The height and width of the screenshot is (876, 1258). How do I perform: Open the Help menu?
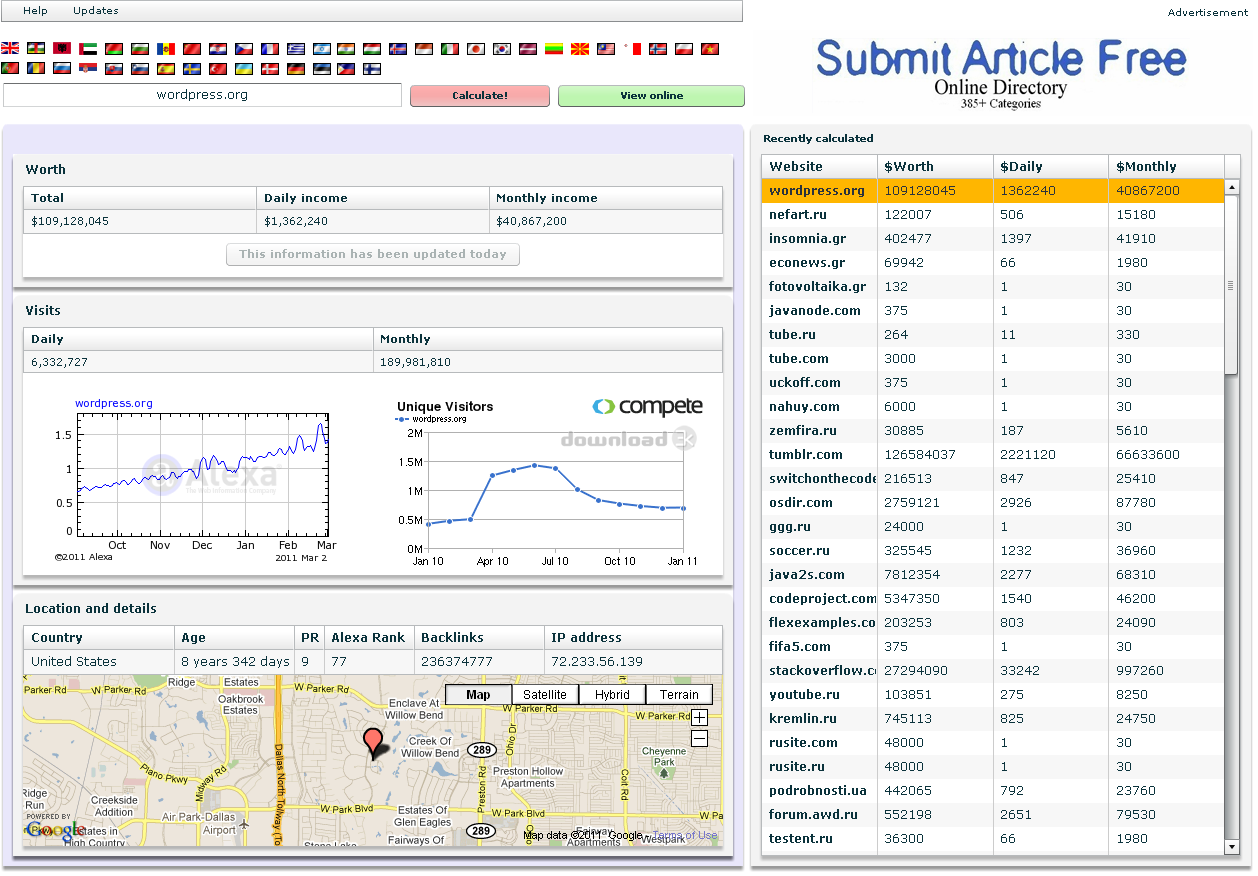35,11
